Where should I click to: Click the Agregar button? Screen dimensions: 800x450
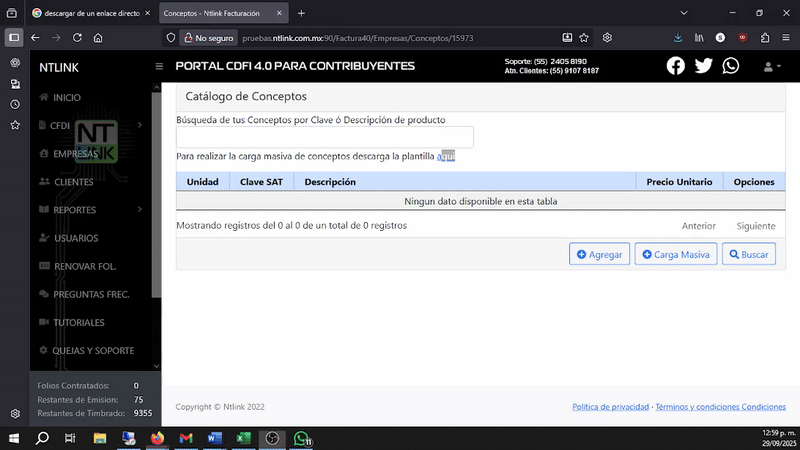click(599, 254)
